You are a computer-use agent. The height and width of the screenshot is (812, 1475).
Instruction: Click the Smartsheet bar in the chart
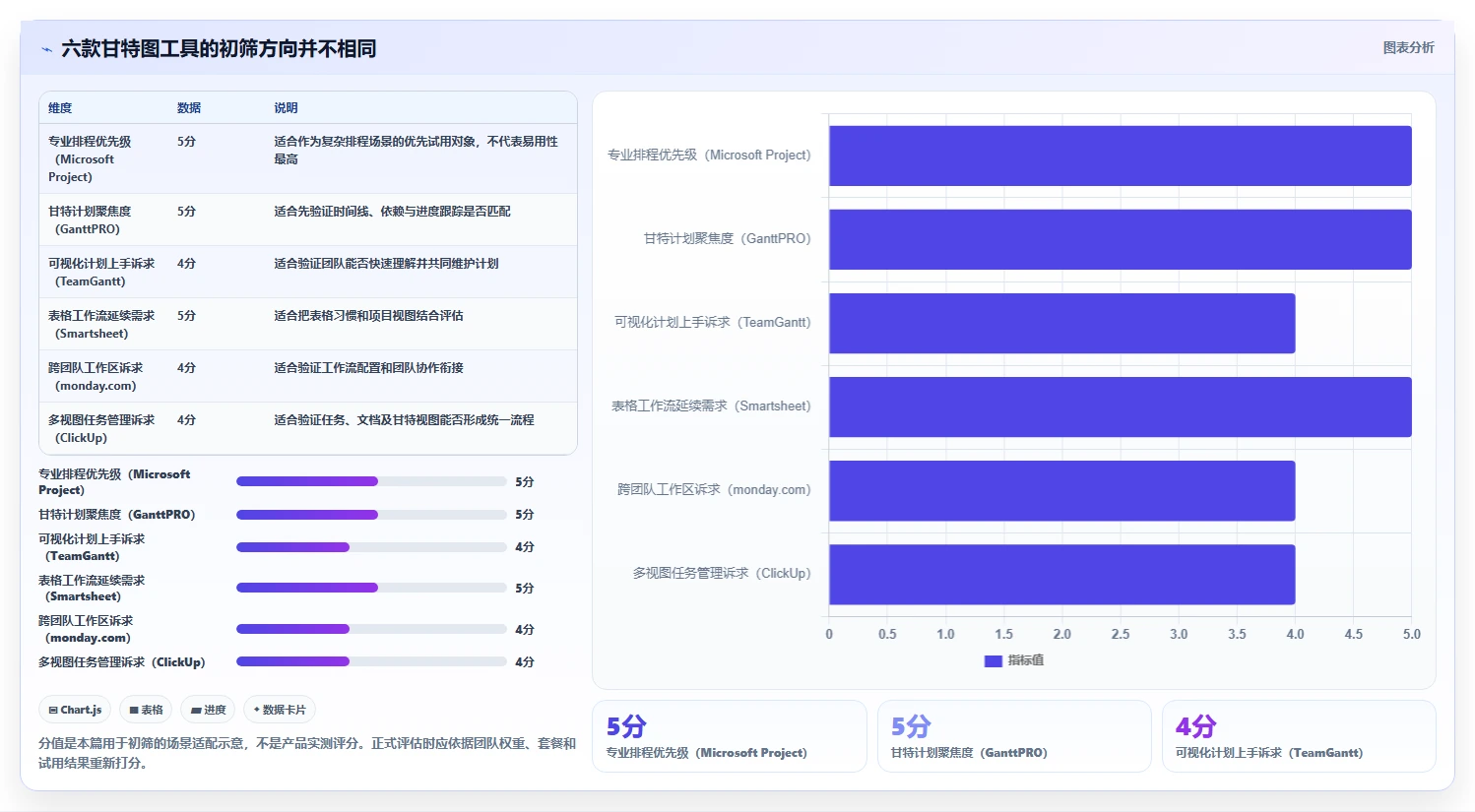coord(1121,406)
